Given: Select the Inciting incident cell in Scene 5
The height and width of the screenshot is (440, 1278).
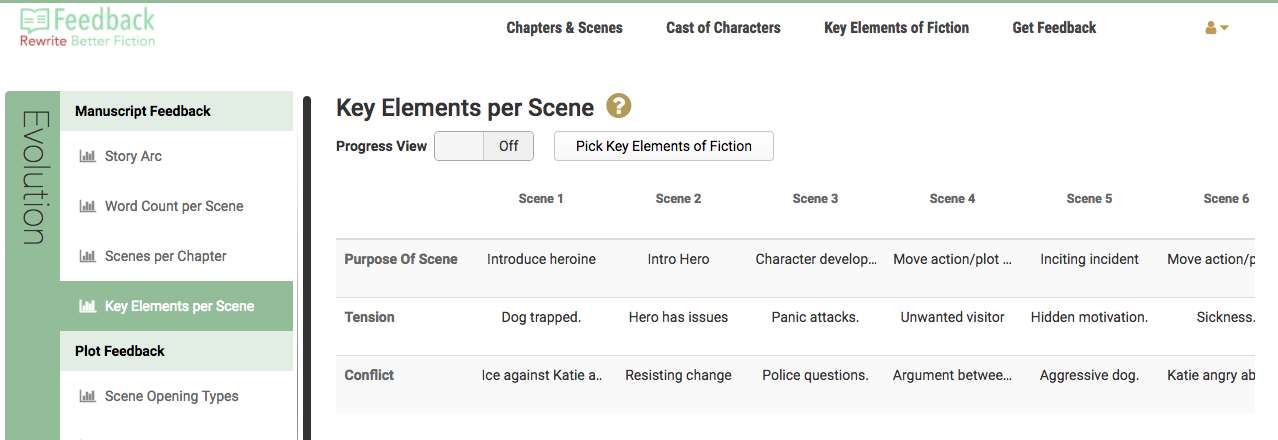Looking at the screenshot, I should 1089,259.
